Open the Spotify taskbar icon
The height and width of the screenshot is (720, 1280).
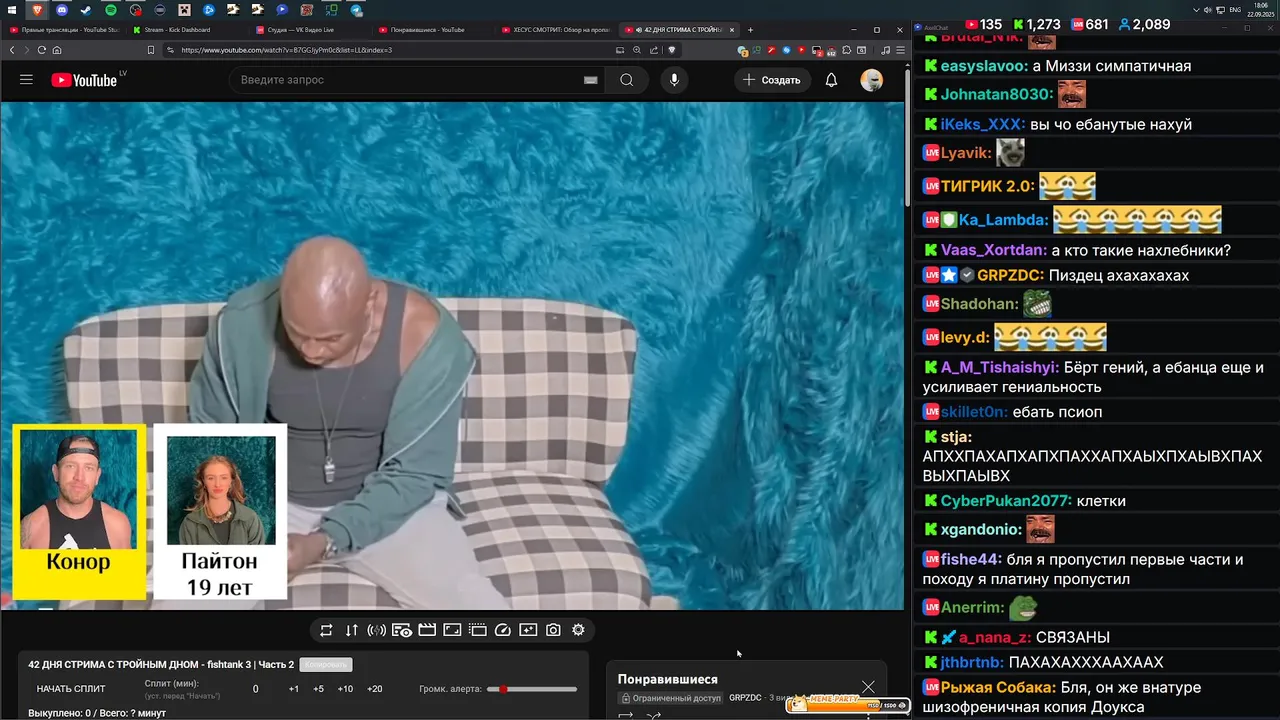[111, 9]
